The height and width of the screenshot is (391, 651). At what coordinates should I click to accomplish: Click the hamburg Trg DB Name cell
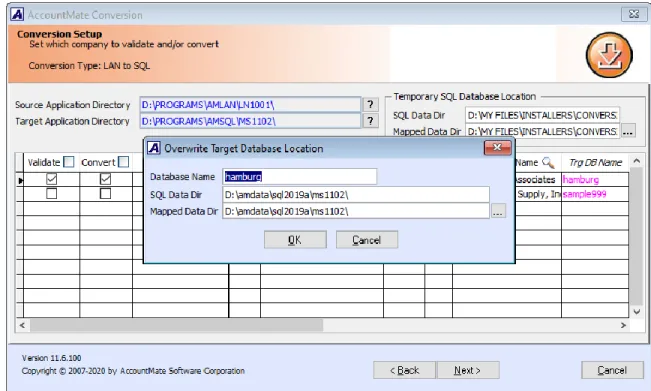pos(595,179)
